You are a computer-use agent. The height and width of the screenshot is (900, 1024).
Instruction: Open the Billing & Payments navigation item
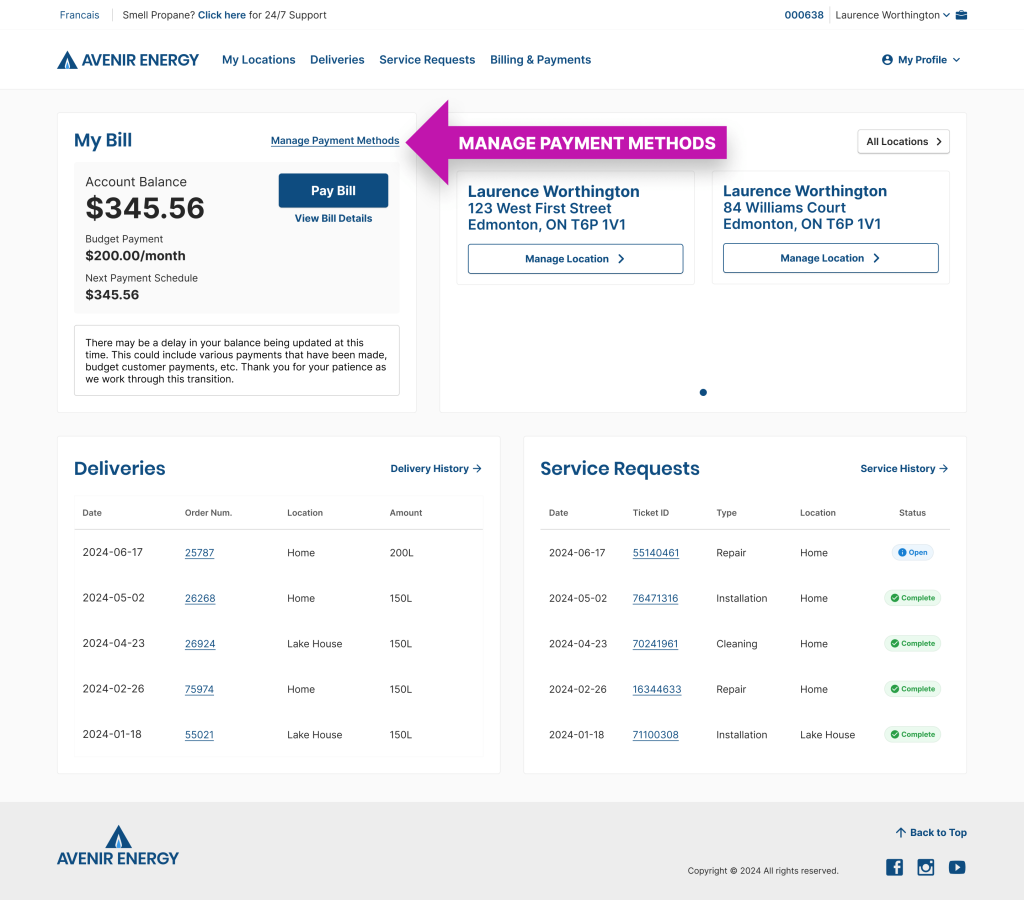point(540,59)
